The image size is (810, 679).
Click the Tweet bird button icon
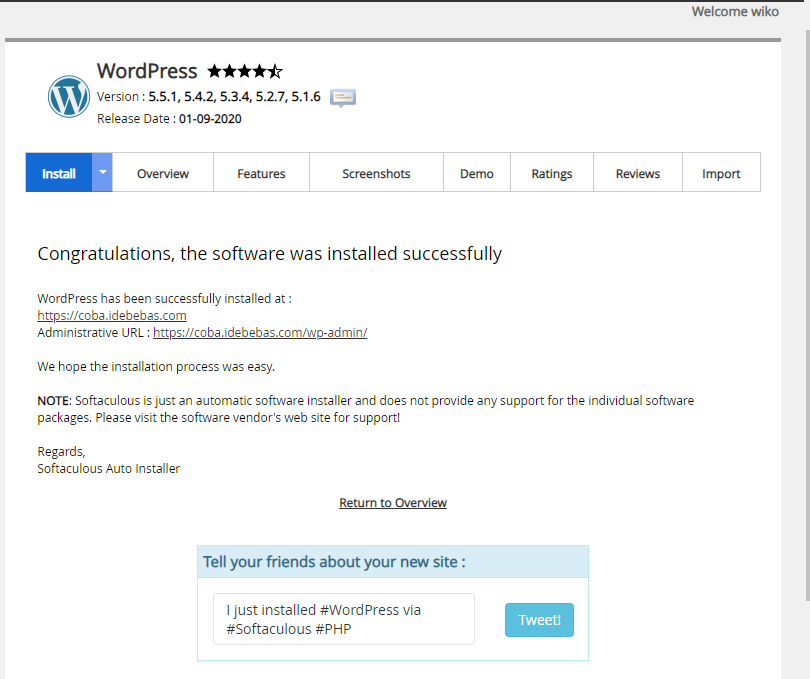[539, 620]
